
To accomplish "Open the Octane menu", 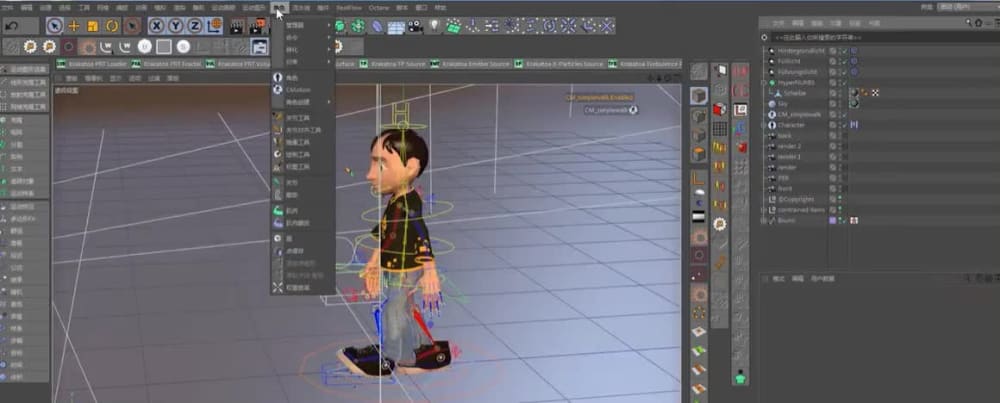I will [379, 8].
